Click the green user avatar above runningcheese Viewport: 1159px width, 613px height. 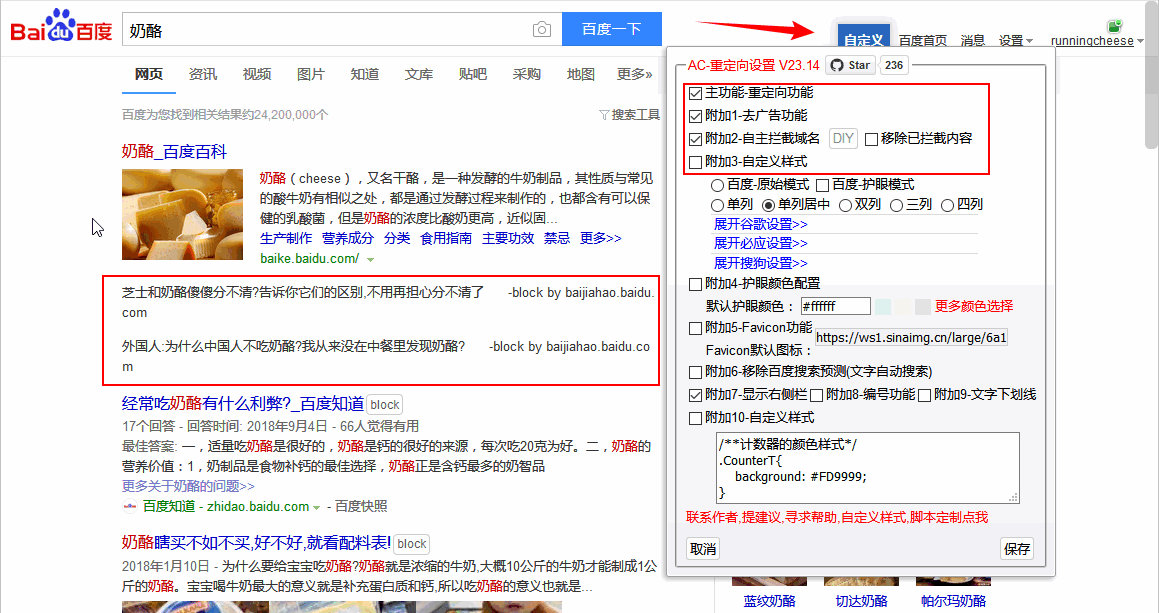pos(1115,27)
